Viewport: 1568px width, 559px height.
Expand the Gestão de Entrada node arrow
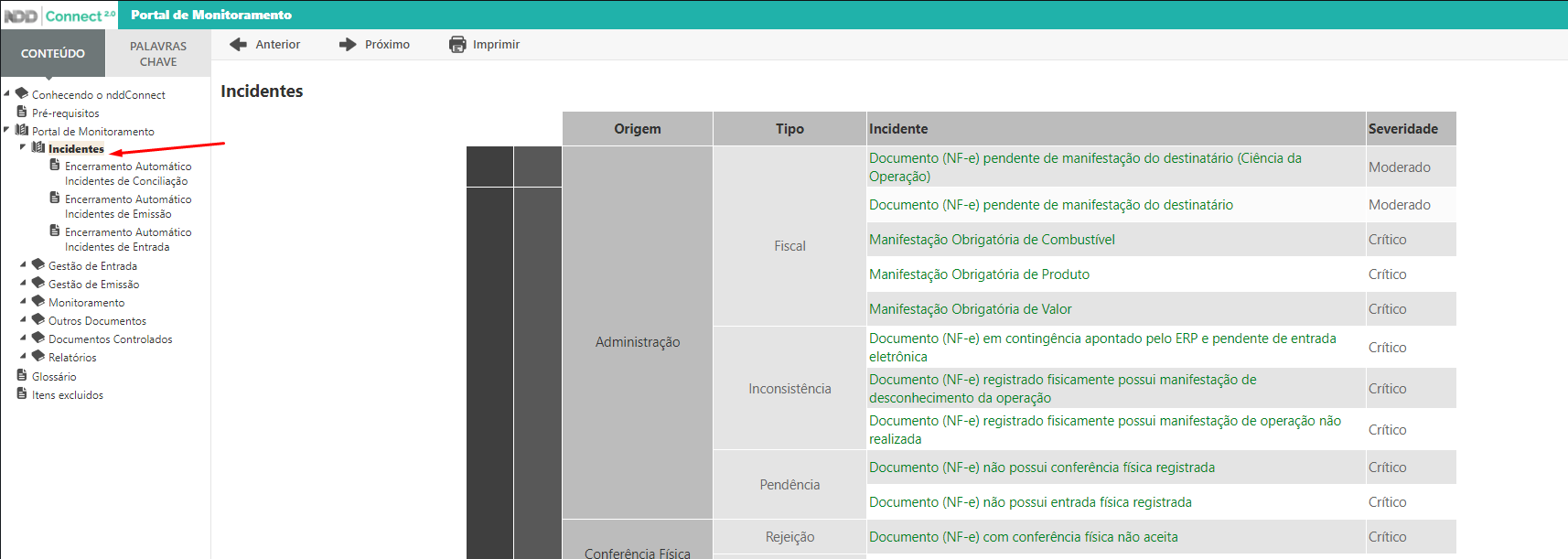click(x=23, y=265)
